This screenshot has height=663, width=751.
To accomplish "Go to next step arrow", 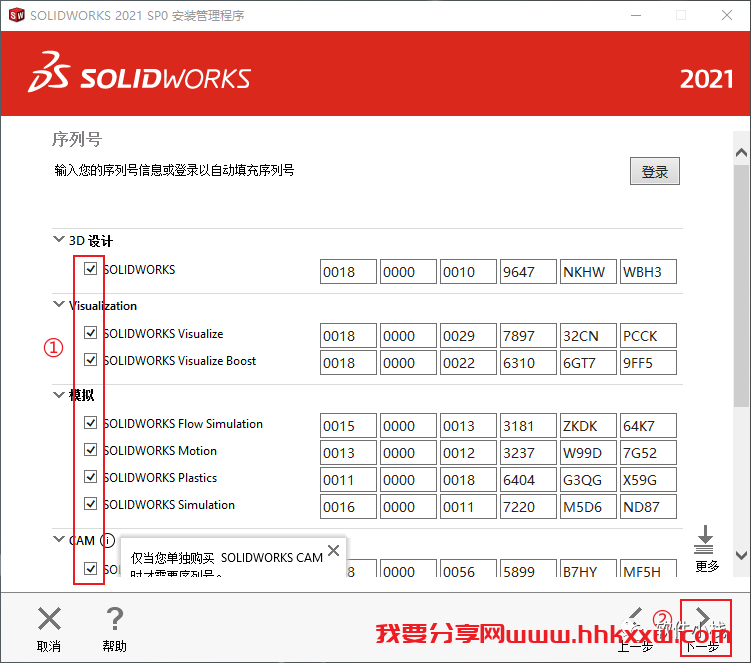I will [703, 617].
